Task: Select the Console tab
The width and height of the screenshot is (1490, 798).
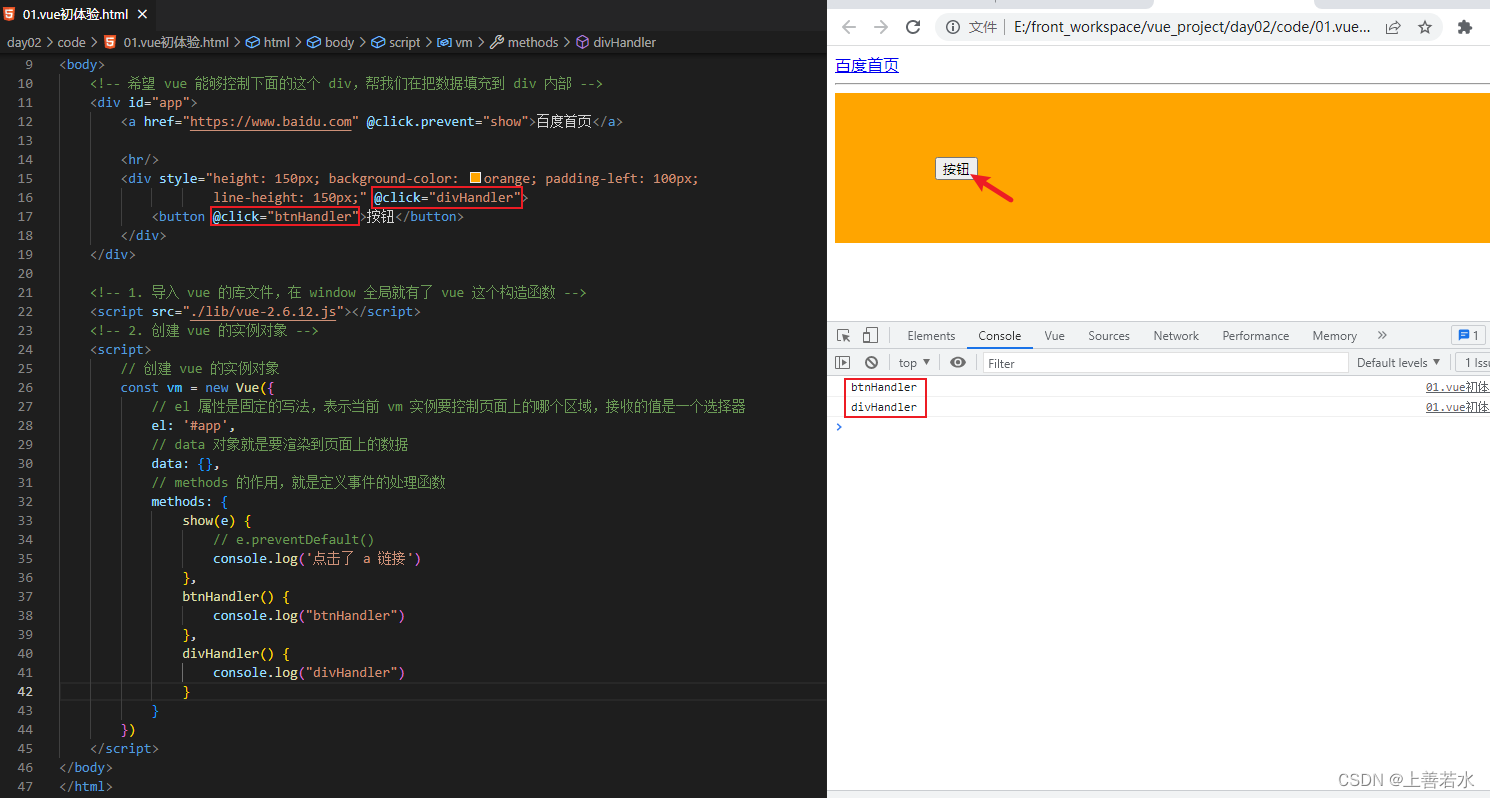Action: (1000, 335)
